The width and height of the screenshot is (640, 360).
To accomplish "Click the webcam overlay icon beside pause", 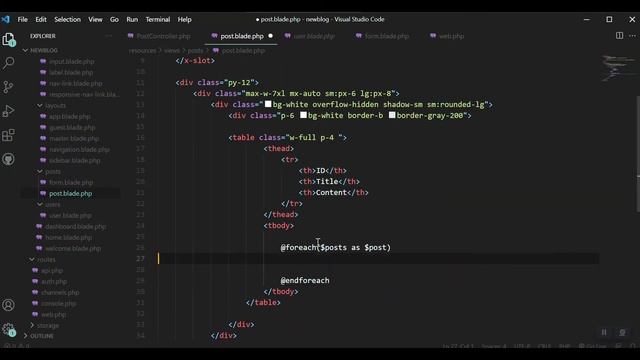I will [x=622, y=333].
